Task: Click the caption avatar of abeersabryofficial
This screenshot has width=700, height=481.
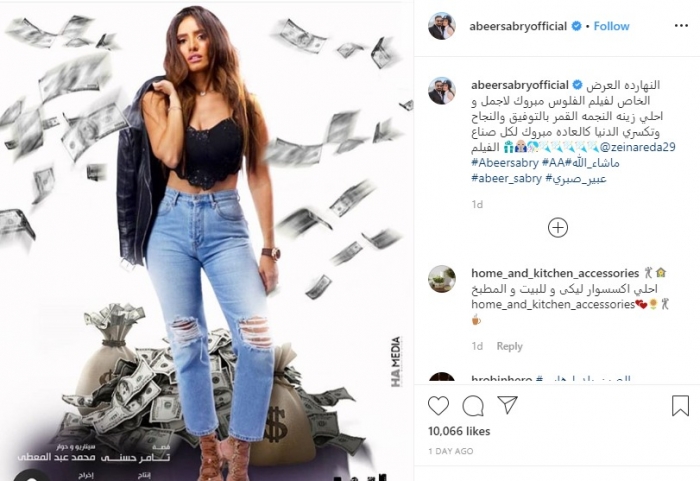Action: click(x=442, y=91)
